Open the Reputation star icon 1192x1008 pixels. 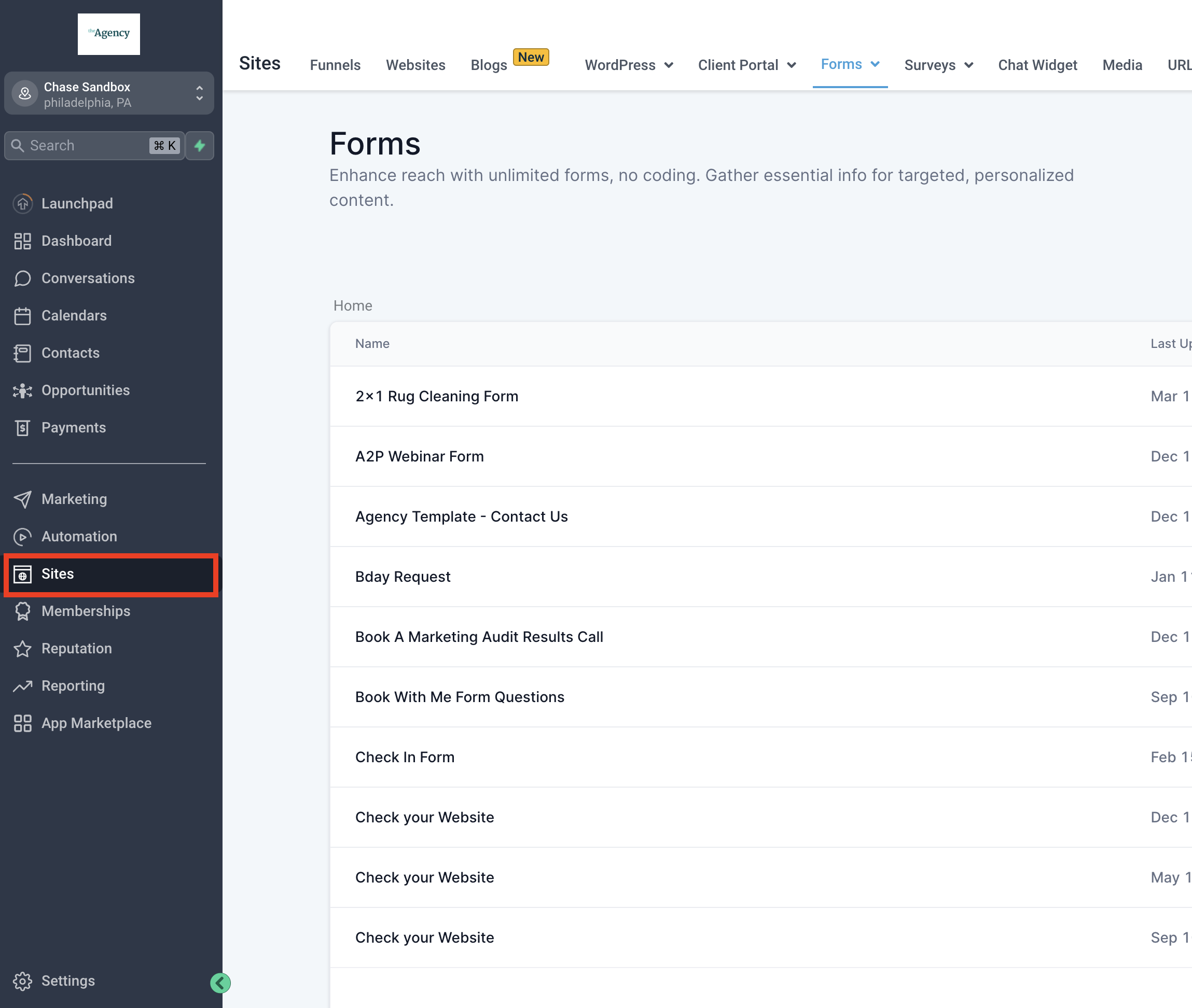click(22, 648)
